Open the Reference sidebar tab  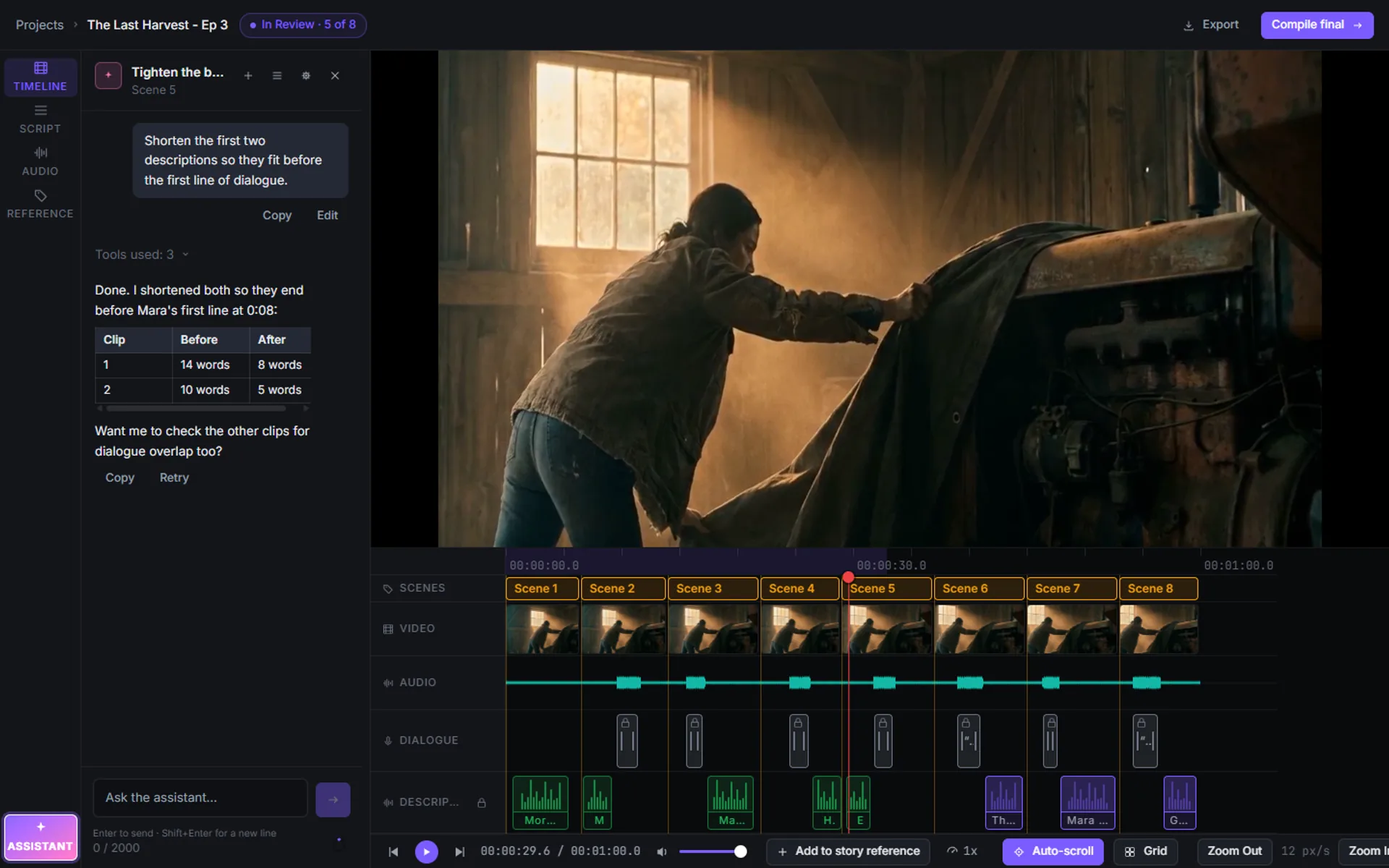point(40,205)
